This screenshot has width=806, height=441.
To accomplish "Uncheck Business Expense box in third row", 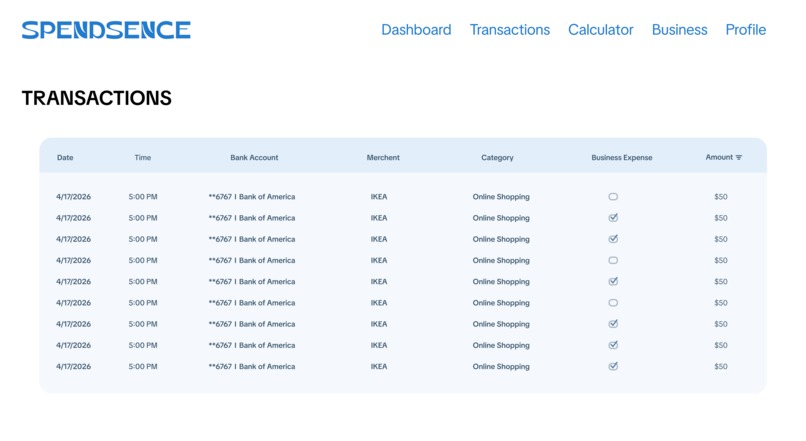I will (x=613, y=239).
